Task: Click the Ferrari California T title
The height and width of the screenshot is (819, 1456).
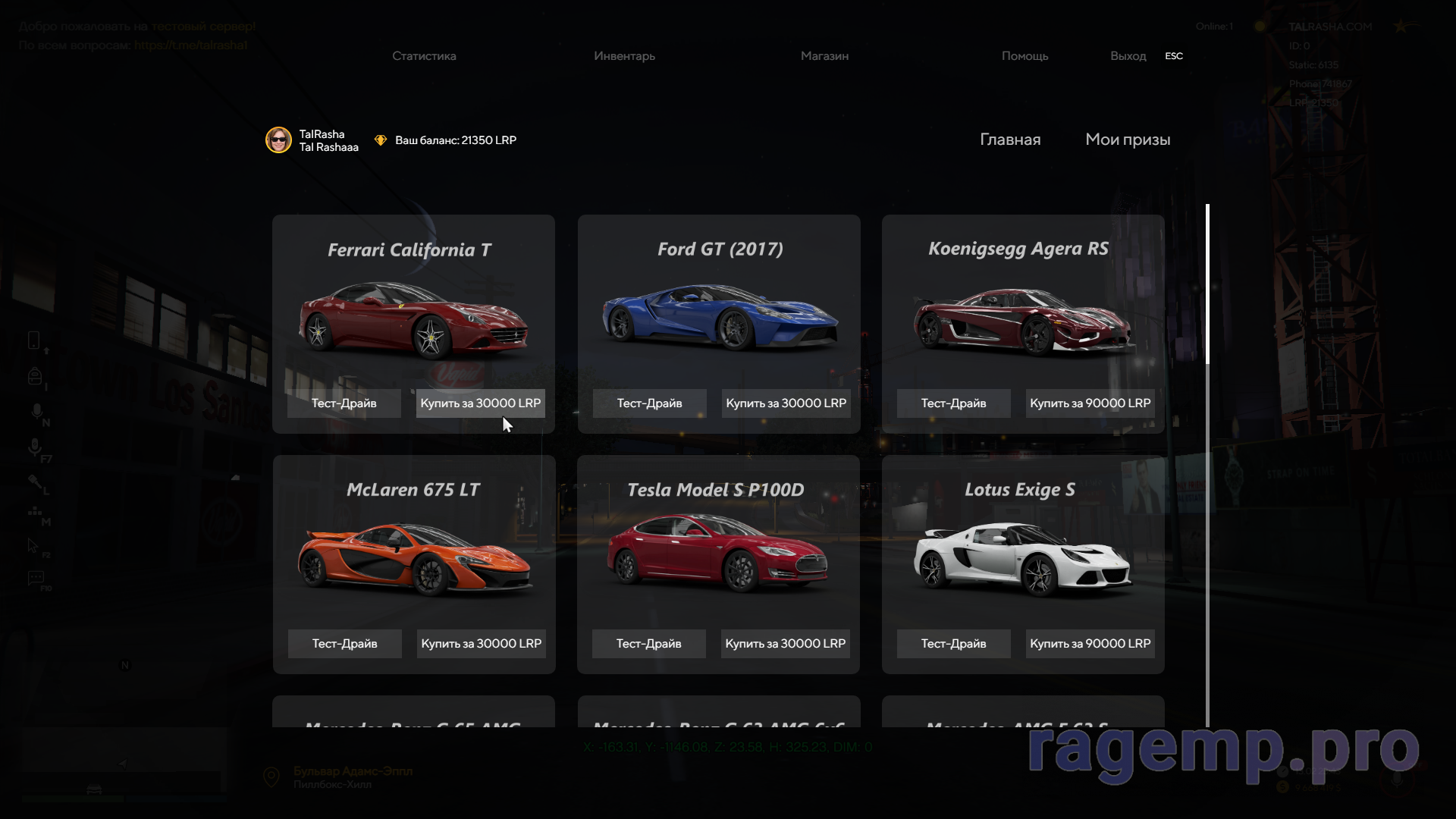Action: point(409,250)
